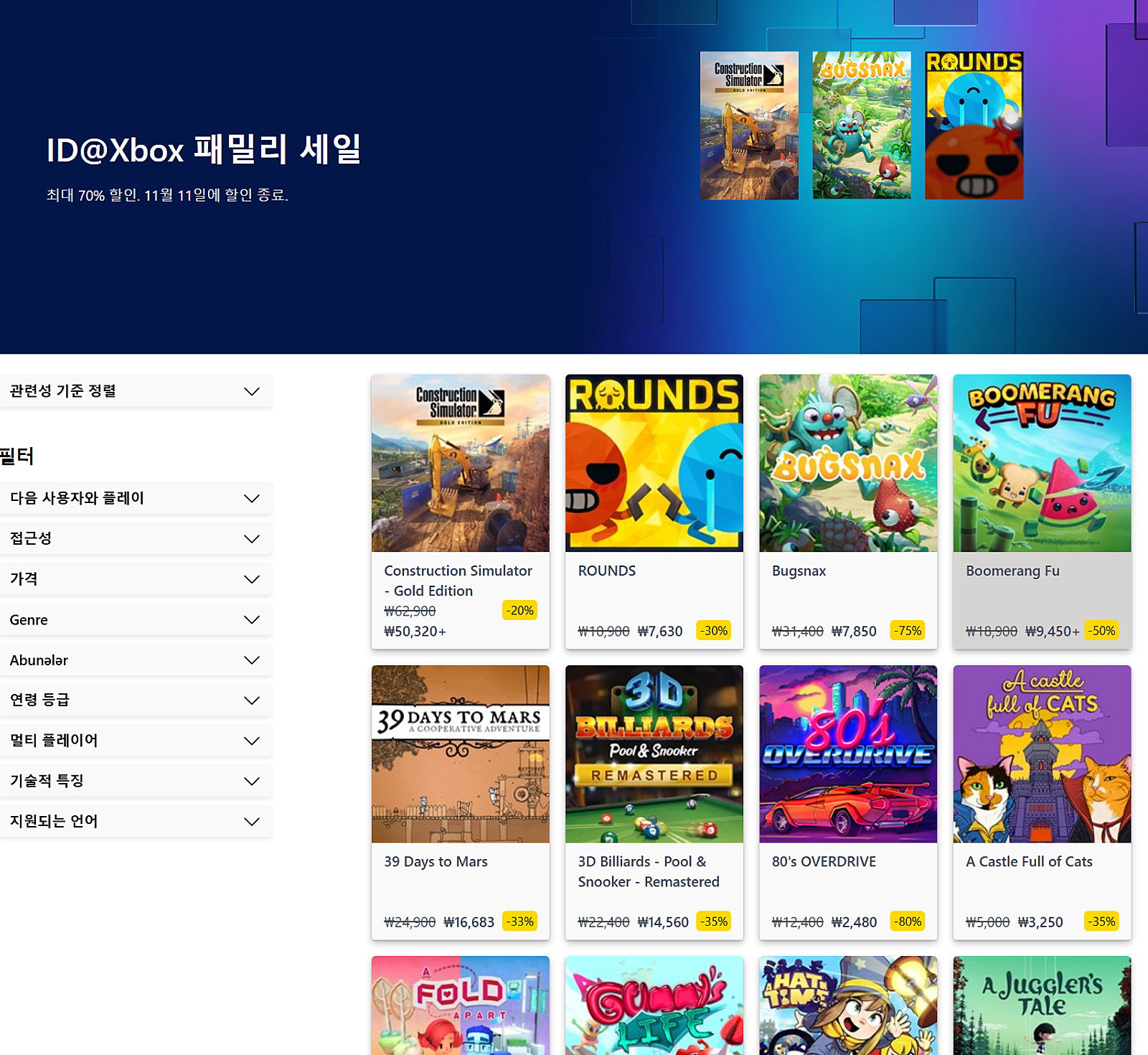
Task: Expand the Genre filter section
Action: click(135, 619)
